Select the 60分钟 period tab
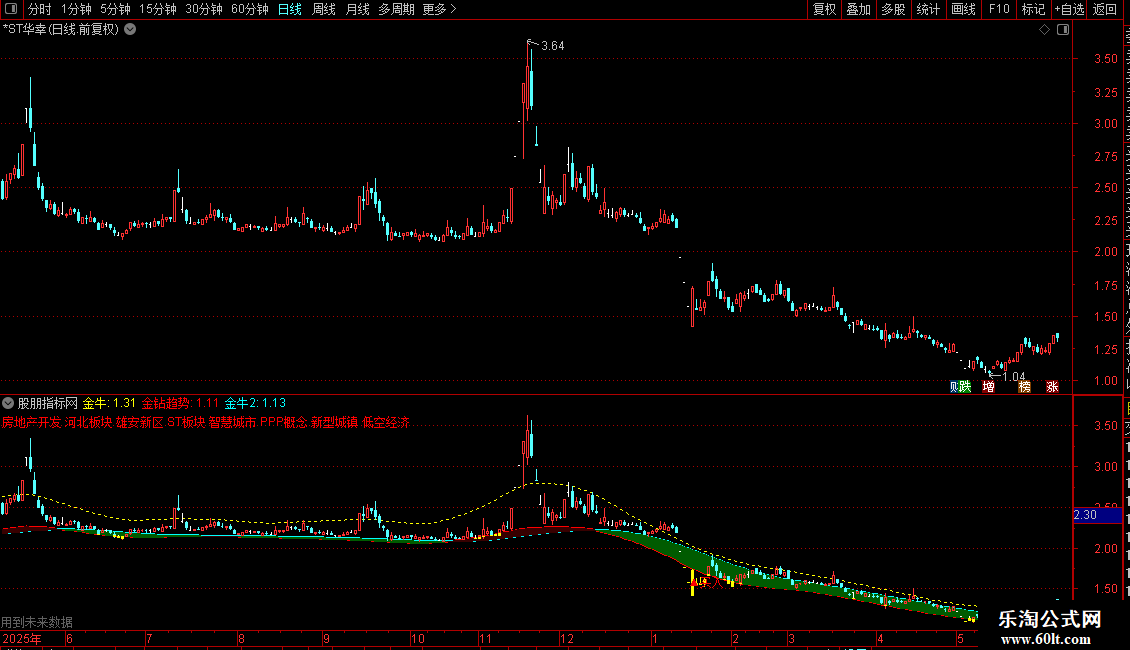This screenshot has height=650, width=1130. click(250, 9)
